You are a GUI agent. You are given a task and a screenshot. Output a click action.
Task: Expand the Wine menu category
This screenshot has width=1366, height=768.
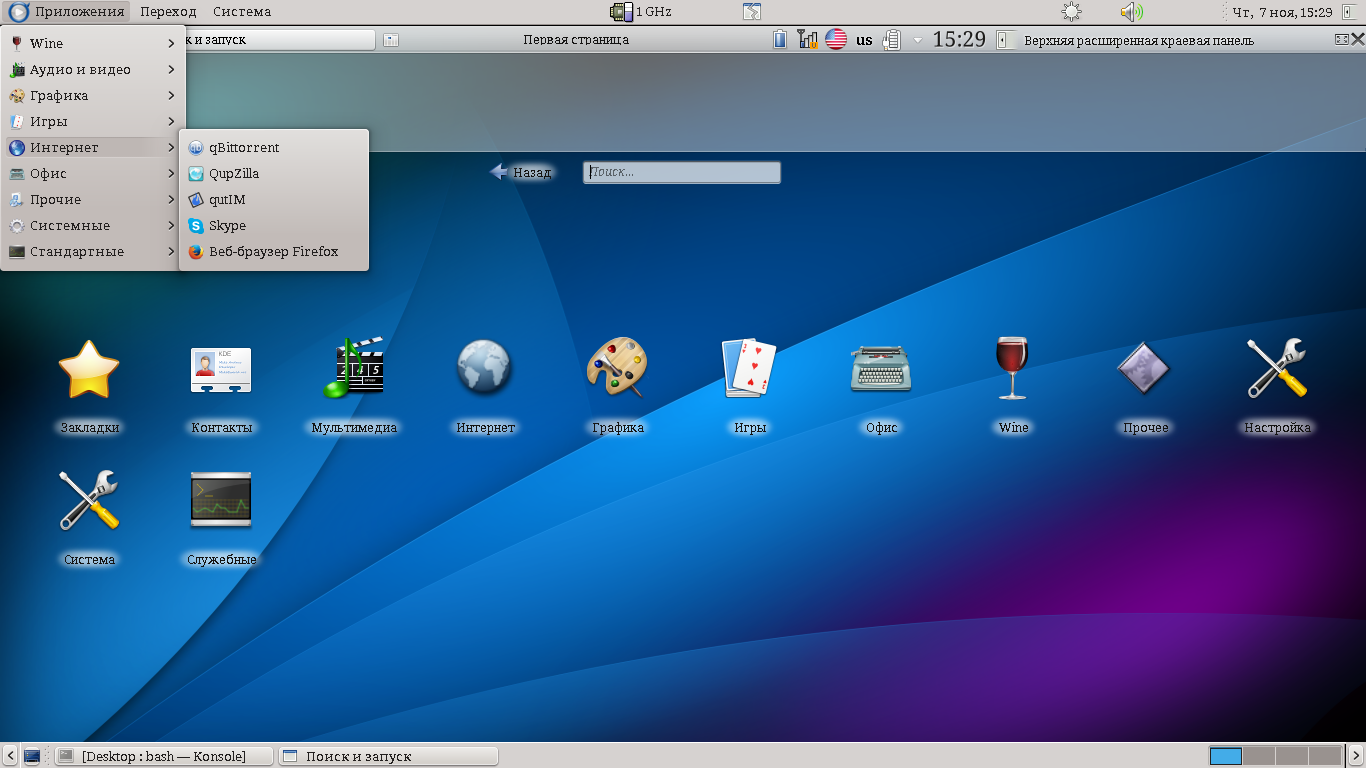tap(91, 43)
